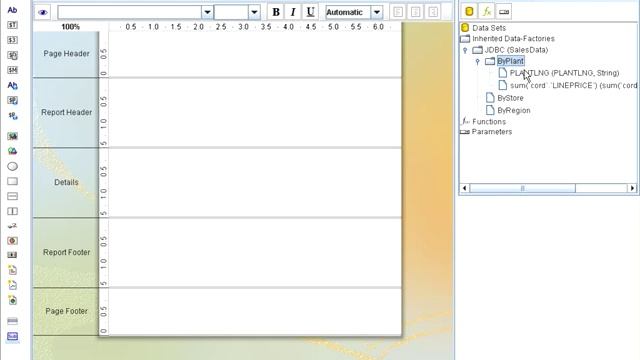Select the Report Header band label
The width and height of the screenshot is (640, 360).
pos(67,112)
